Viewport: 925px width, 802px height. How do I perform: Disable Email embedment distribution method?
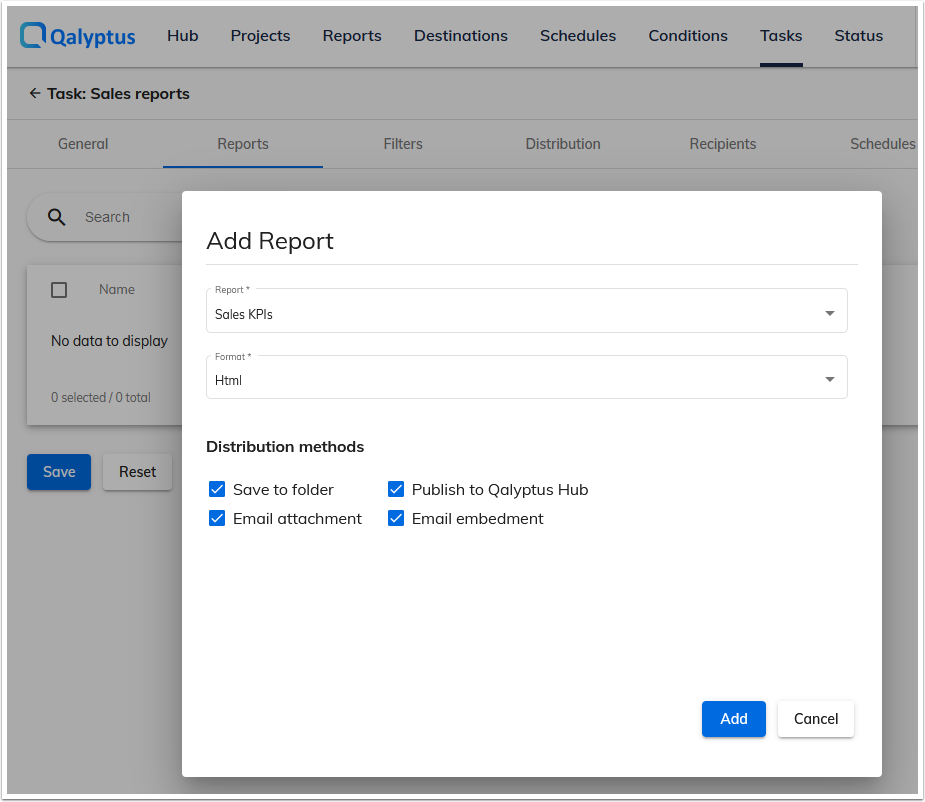pyautogui.click(x=396, y=518)
